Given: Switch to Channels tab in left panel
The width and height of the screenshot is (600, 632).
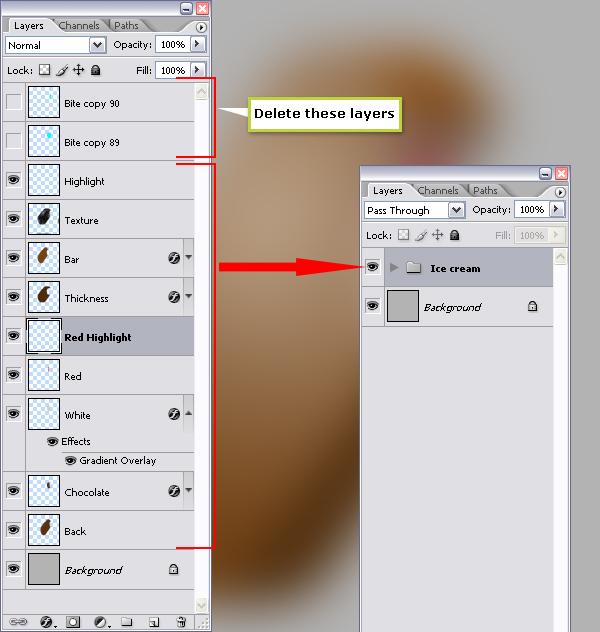Looking at the screenshot, I should pos(79,25).
